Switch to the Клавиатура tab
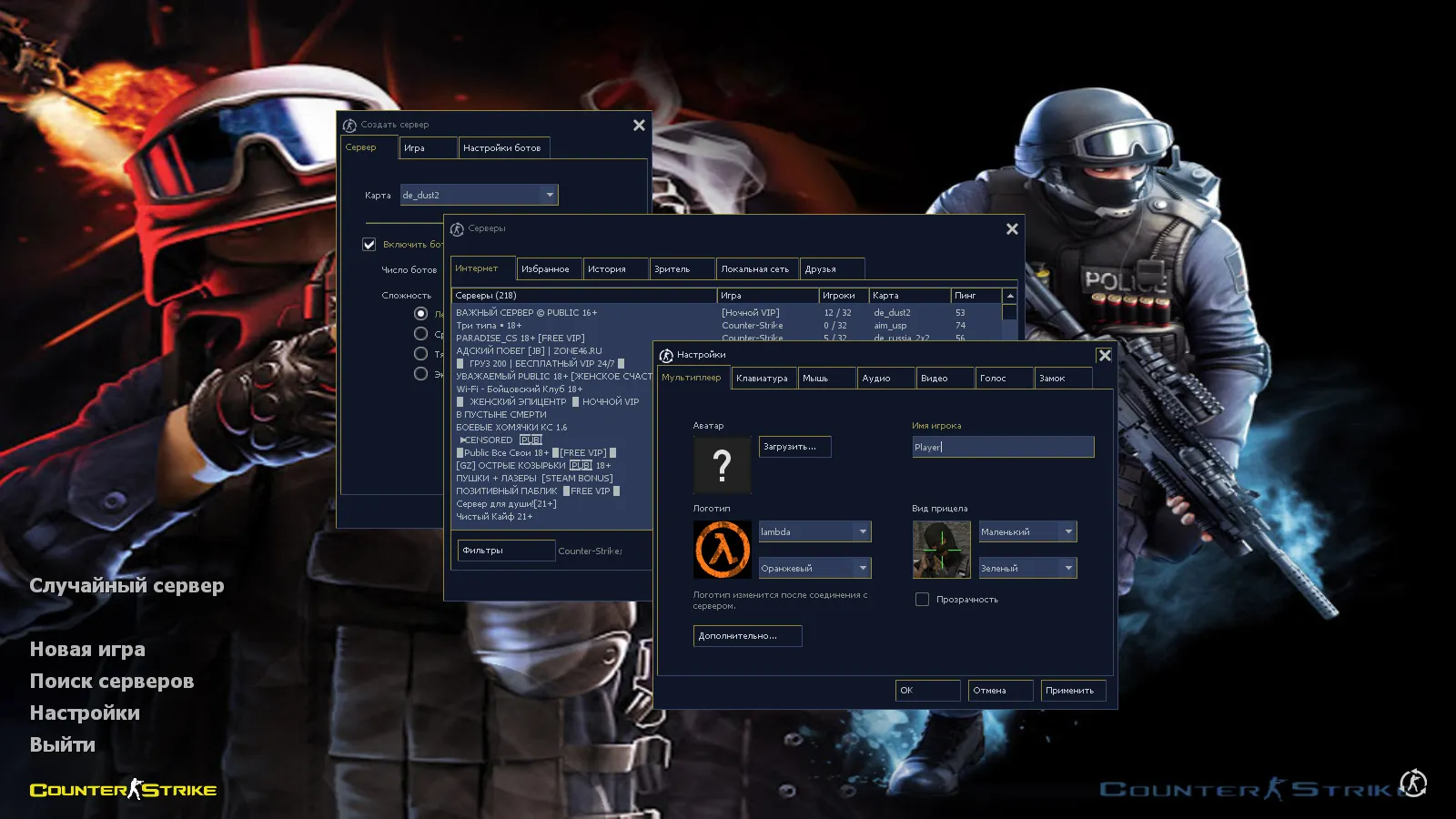 click(x=763, y=379)
